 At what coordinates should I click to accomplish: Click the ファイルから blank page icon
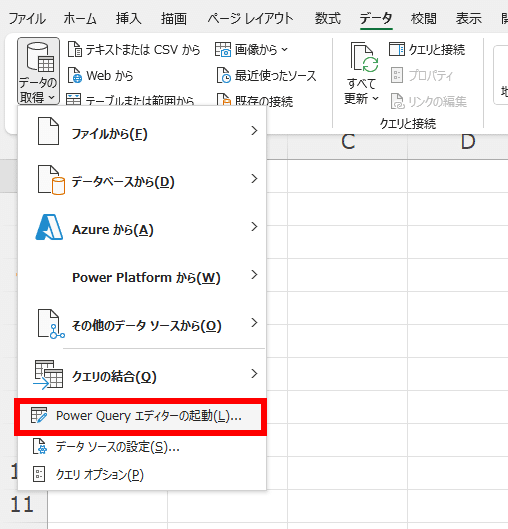[x=48, y=131]
